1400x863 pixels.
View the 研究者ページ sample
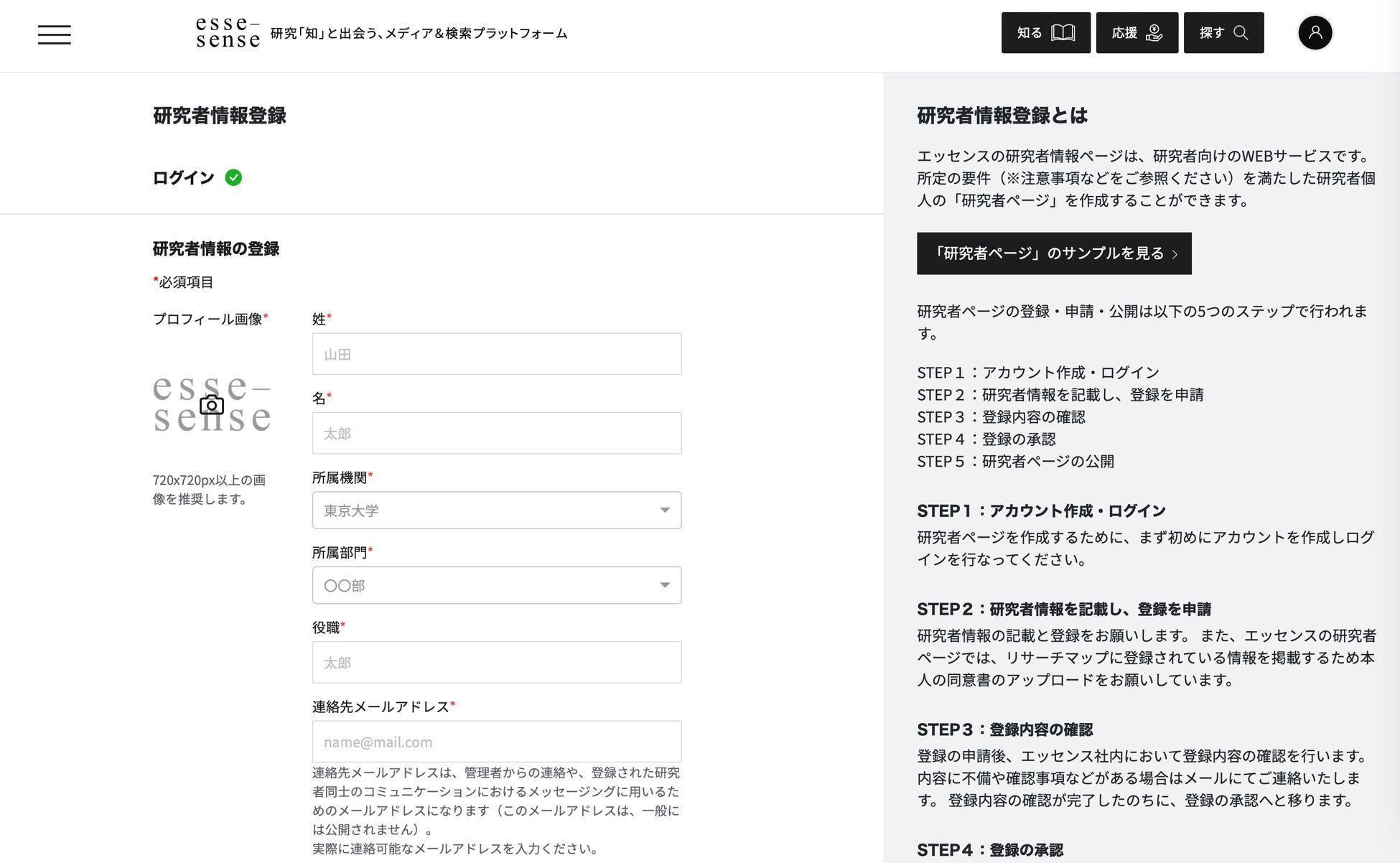(1053, 253)
